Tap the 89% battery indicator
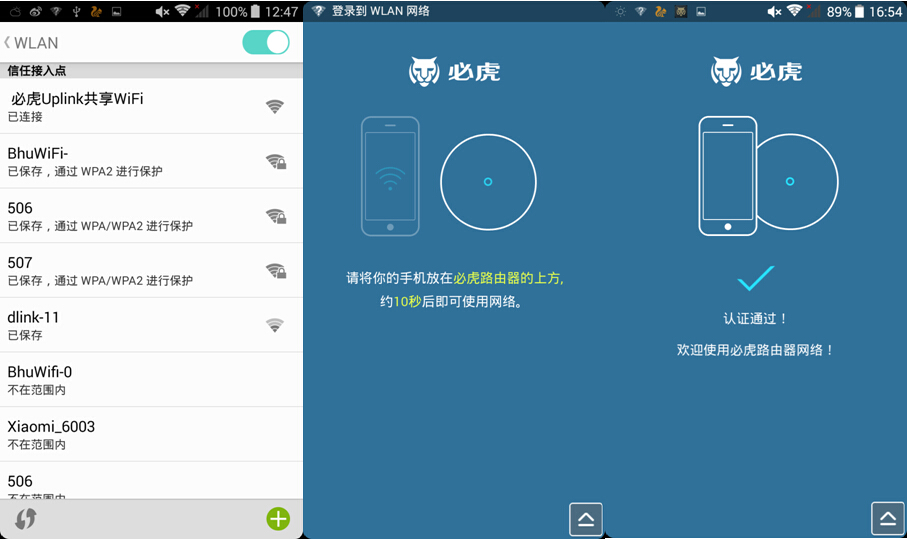The image size is (907, 539). pyautogui.click(x=845, y=12)
